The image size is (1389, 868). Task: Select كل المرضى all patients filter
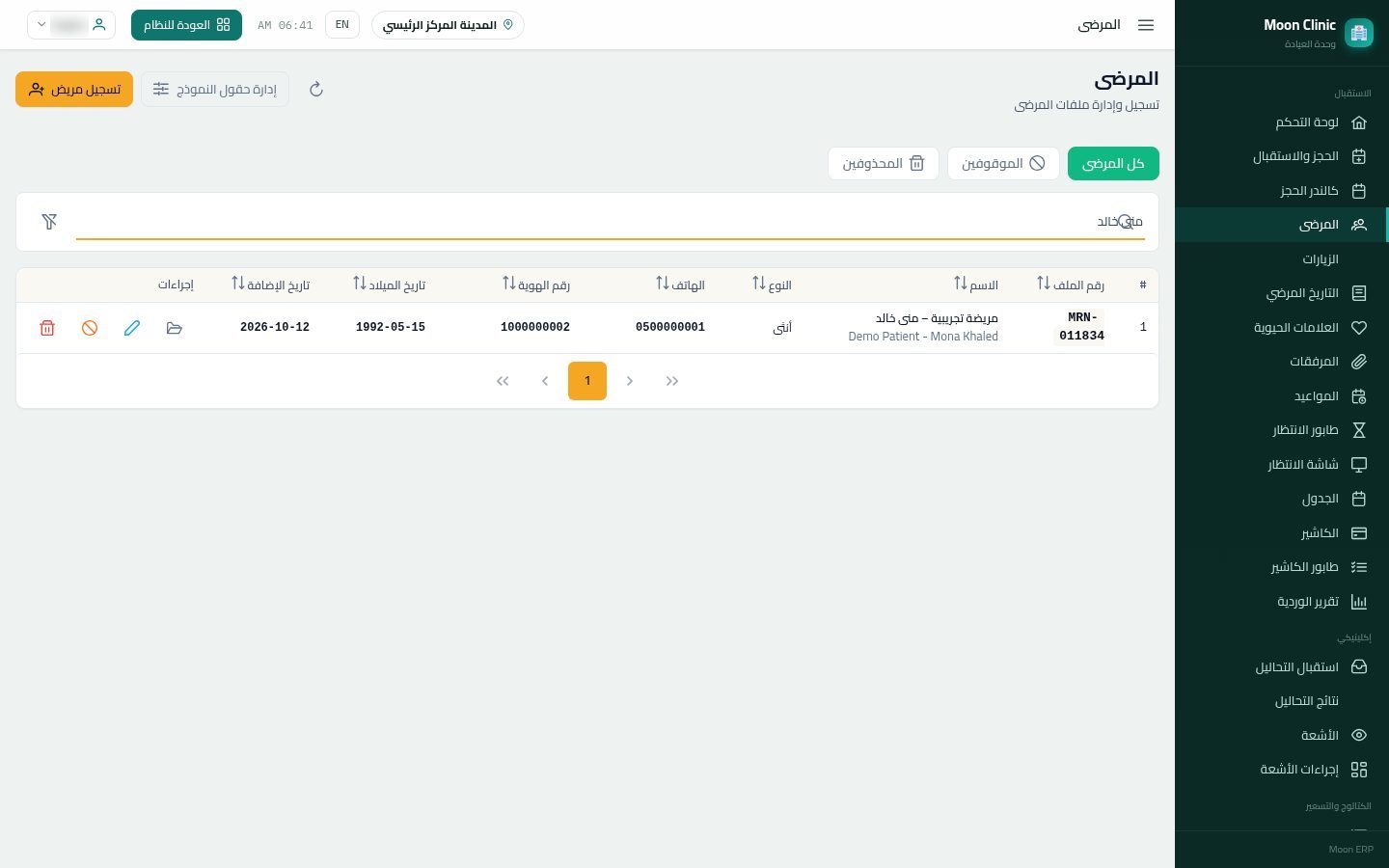pyautogui.click(x=1113, y=164)
